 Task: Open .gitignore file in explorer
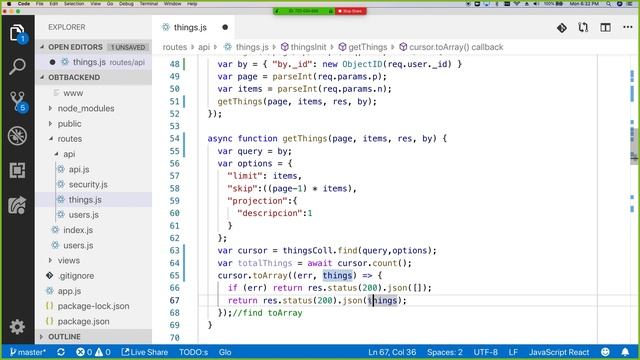76,276
